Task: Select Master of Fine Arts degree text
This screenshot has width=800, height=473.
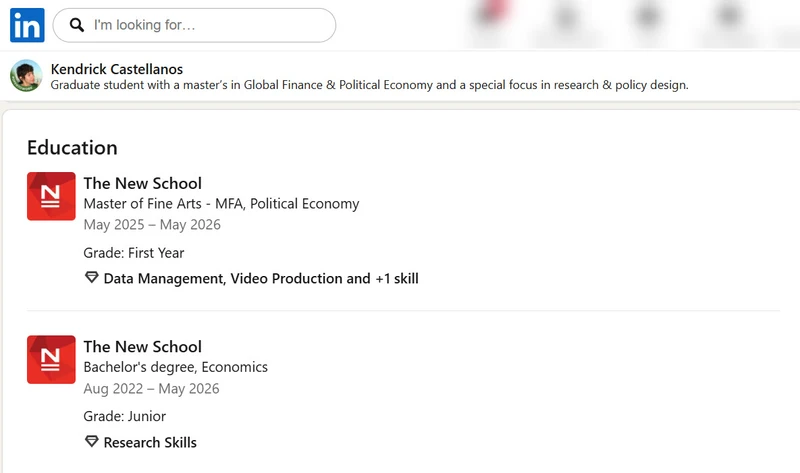Action: click(x=221, y=204)
